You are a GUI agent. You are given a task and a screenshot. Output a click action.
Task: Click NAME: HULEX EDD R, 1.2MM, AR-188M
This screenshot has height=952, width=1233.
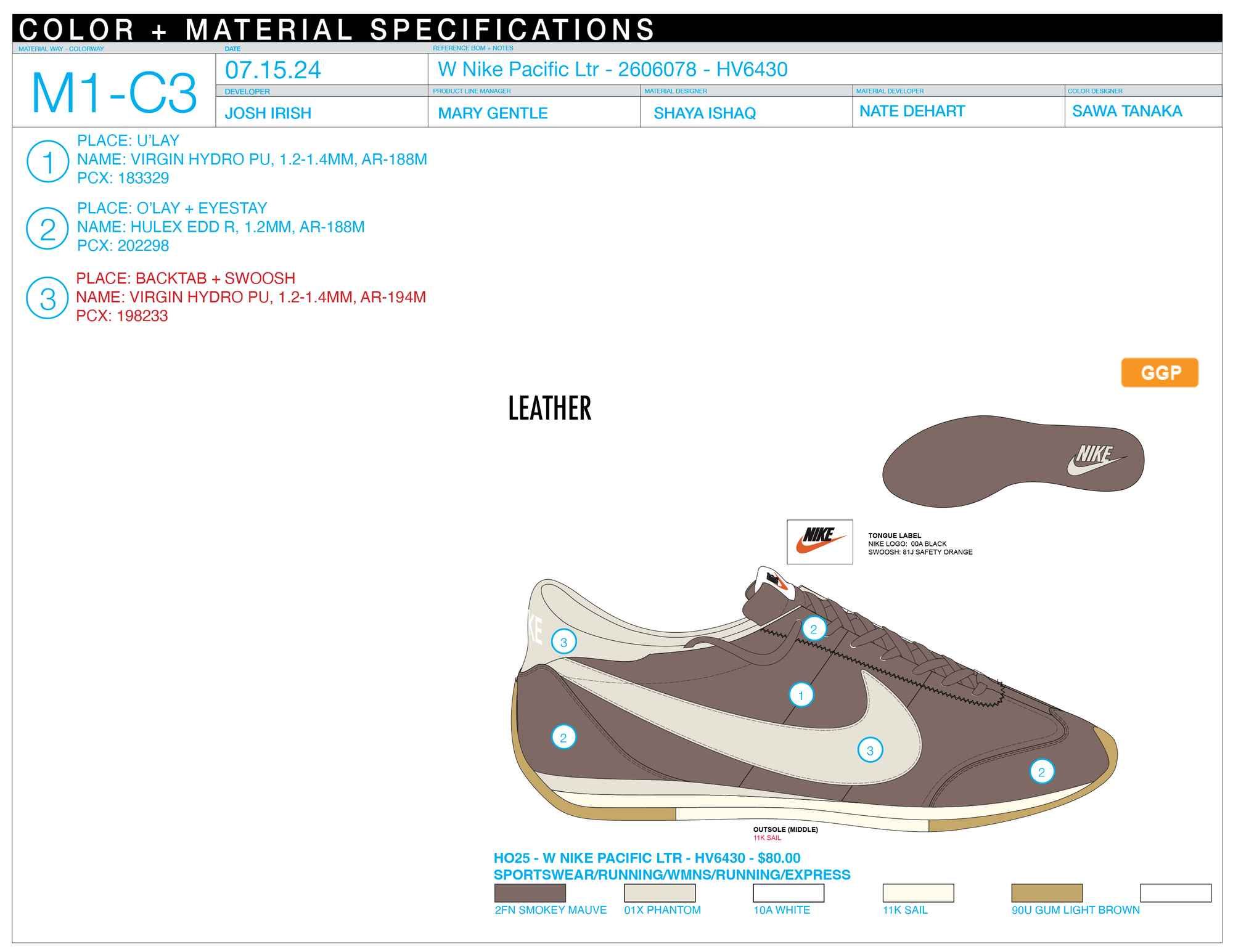click(221, 227)
